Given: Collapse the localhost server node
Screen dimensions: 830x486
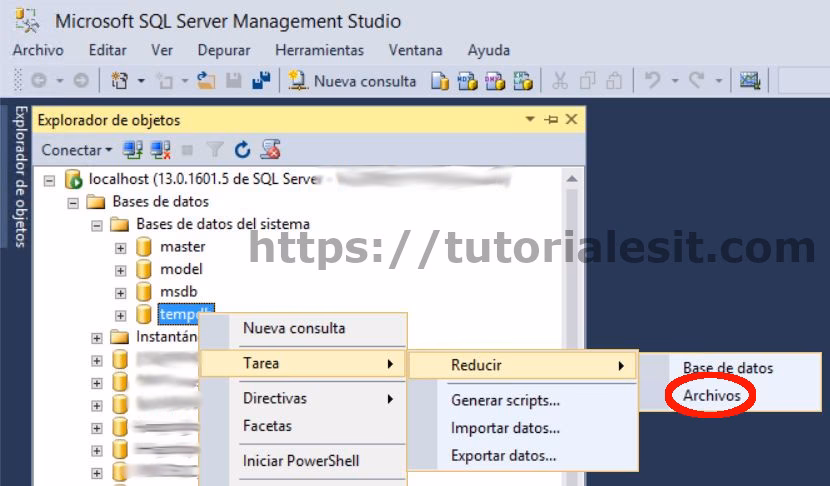Looking at the screenshot, I should 49,181.
